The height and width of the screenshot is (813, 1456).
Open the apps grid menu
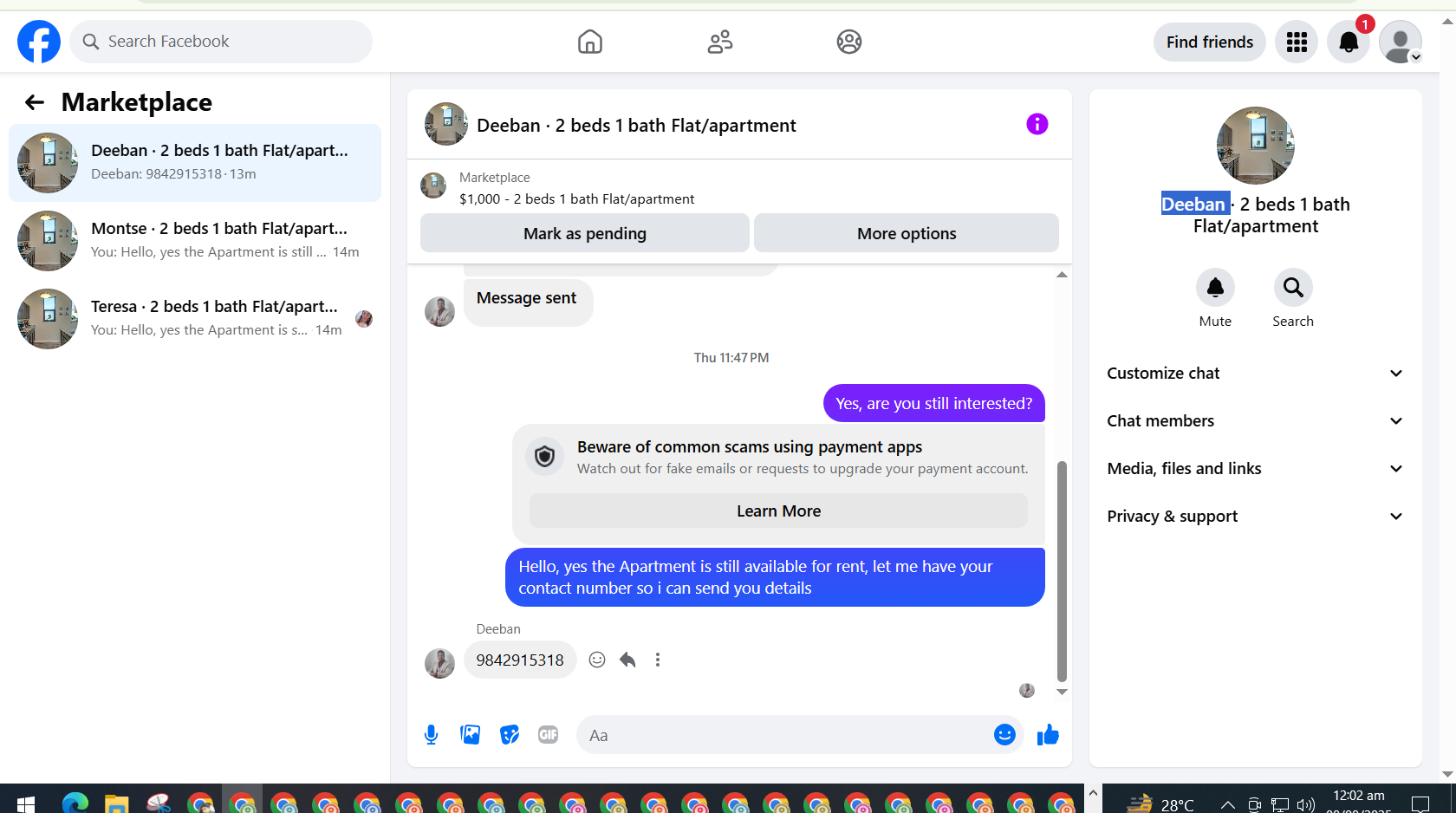click(x=1297, y=42)
